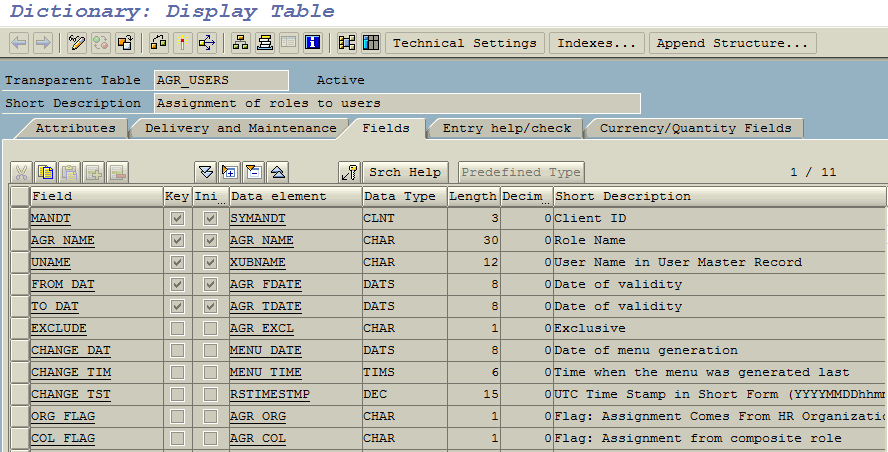The height and width of the screenshot is (452, 888).
Task: Click the Technical Settings button
Action: pos(464,43)
